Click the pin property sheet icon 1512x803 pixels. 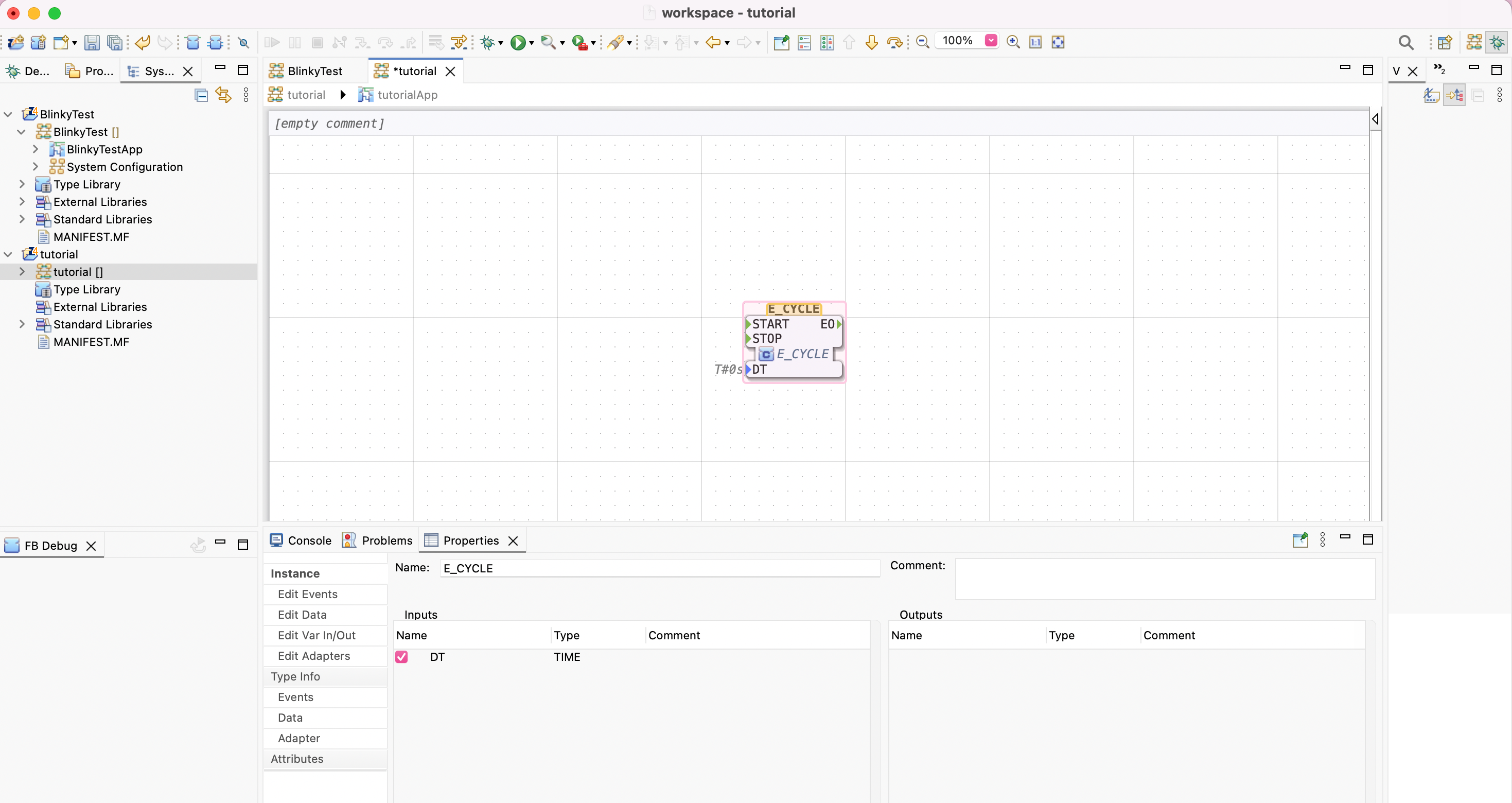(x=1300, y=540)
